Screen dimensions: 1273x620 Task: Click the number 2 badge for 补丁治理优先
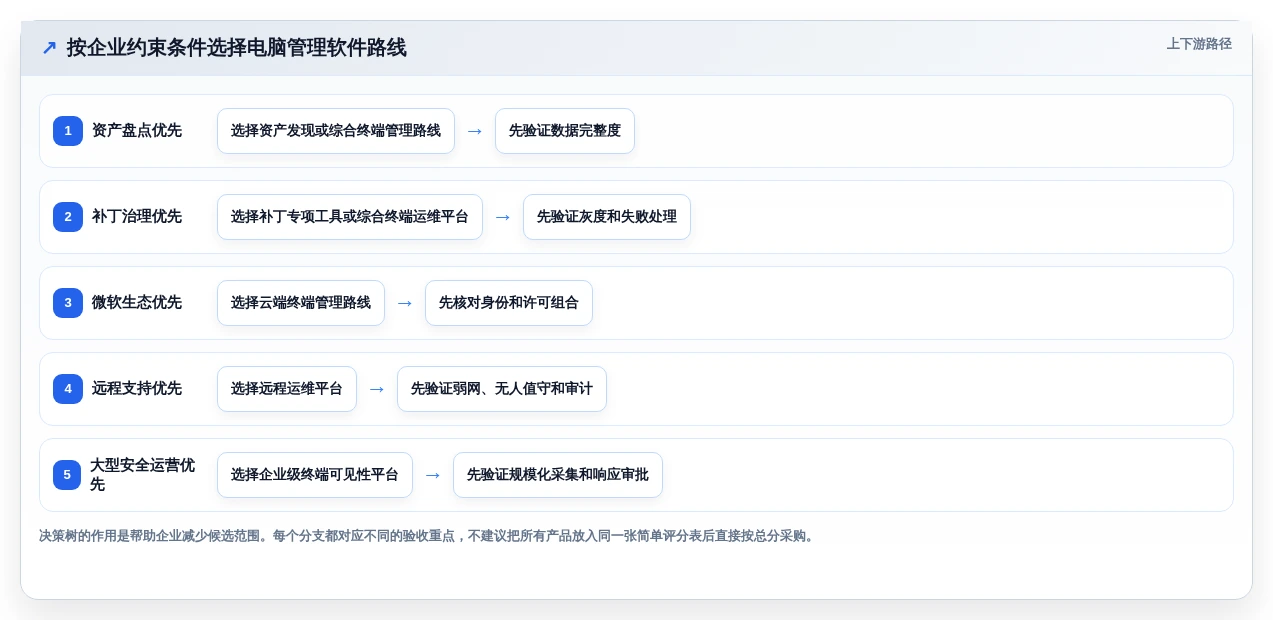tap(68, 217)
